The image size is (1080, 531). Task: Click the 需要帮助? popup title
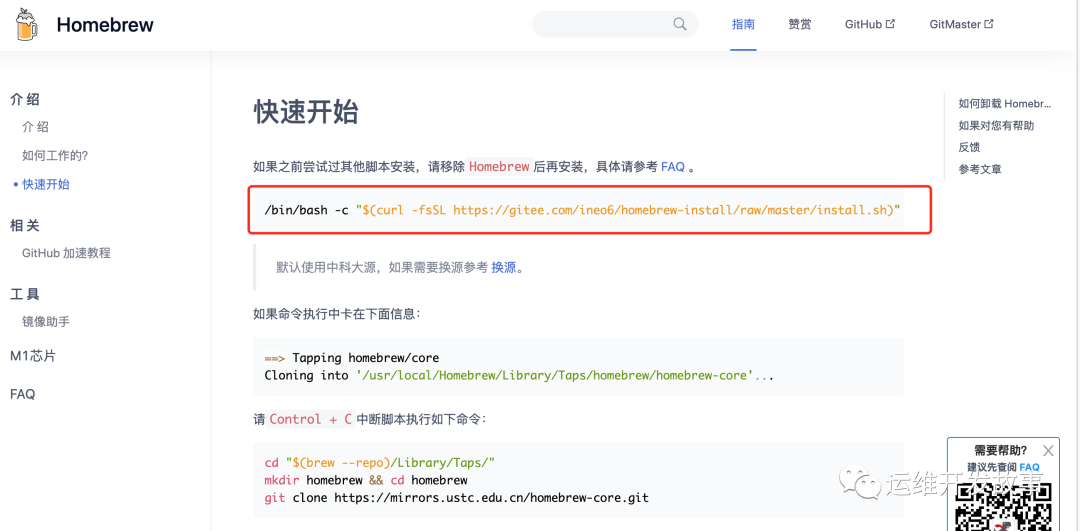[x=1000, y=451]
